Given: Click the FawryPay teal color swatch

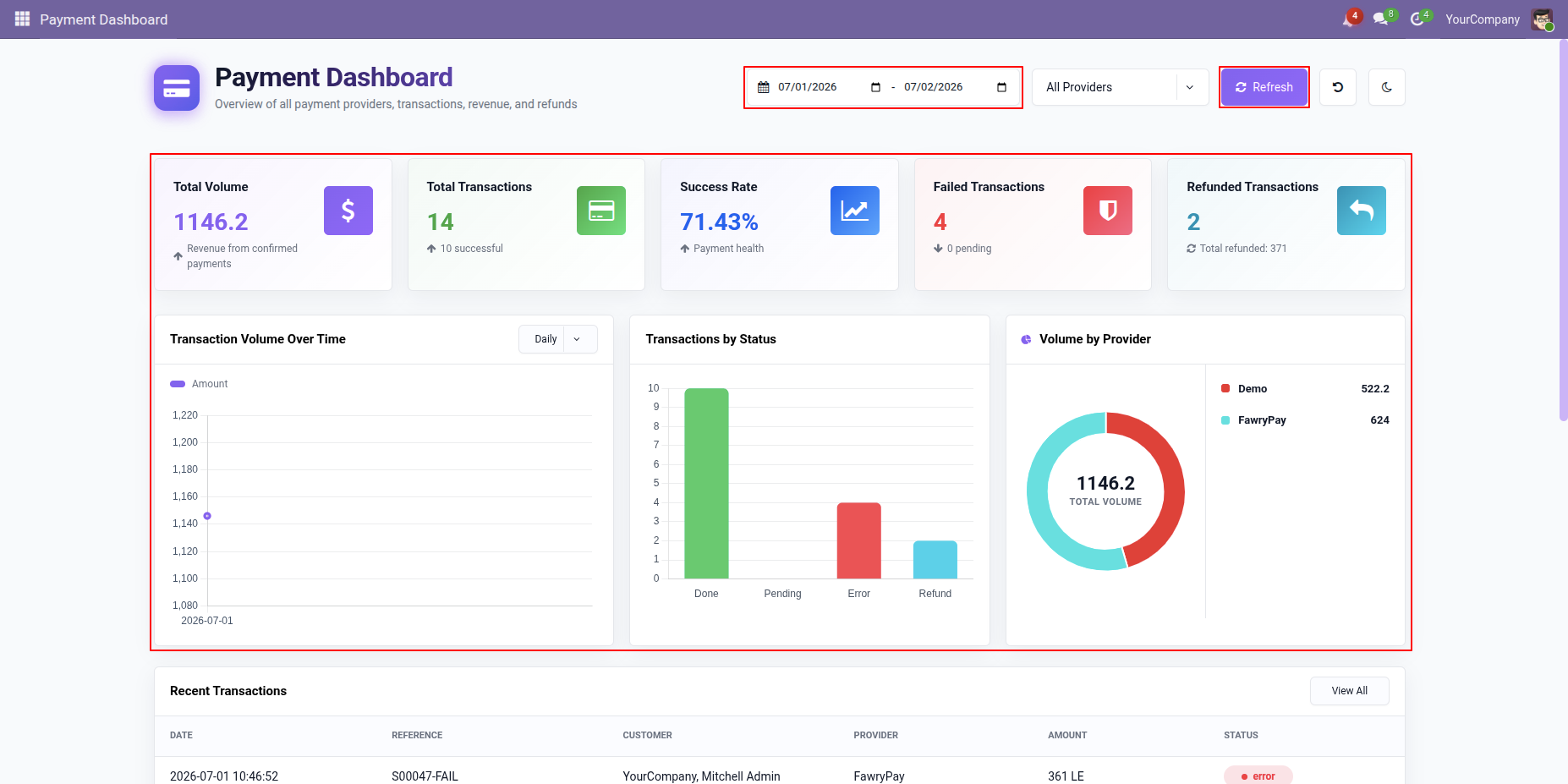Looking at the screenshot, I should click(1225, 420).
